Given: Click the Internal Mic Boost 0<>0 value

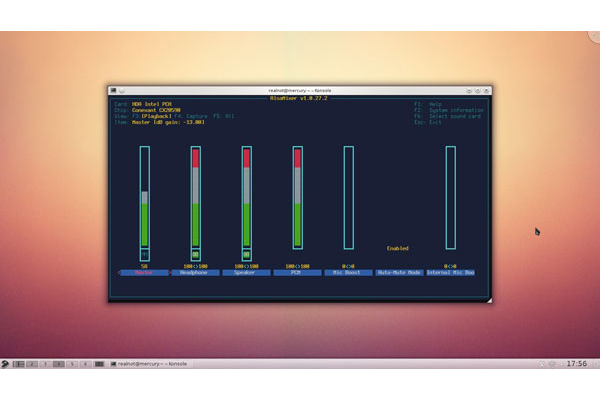Looking at the screenshot, I should [x=450, y=266].
